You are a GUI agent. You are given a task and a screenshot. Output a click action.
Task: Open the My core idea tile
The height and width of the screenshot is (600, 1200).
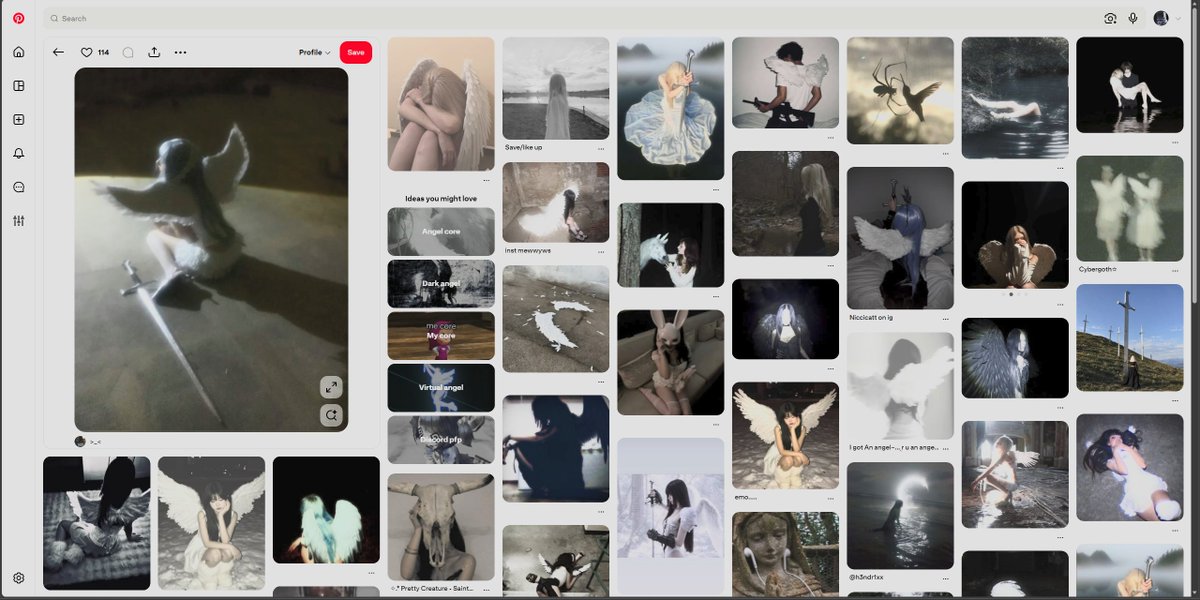pos(441,336)
